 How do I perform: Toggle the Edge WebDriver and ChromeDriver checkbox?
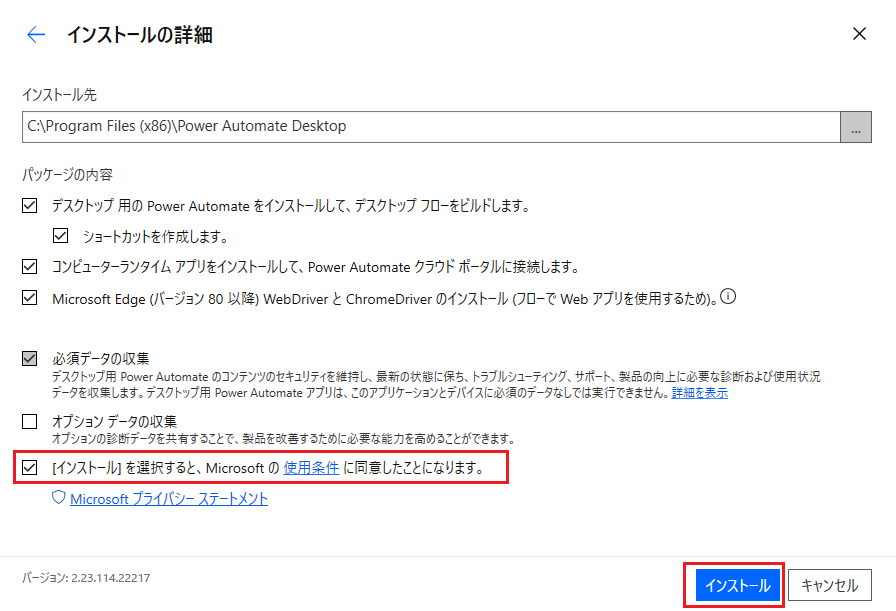[x=30, y=298]
